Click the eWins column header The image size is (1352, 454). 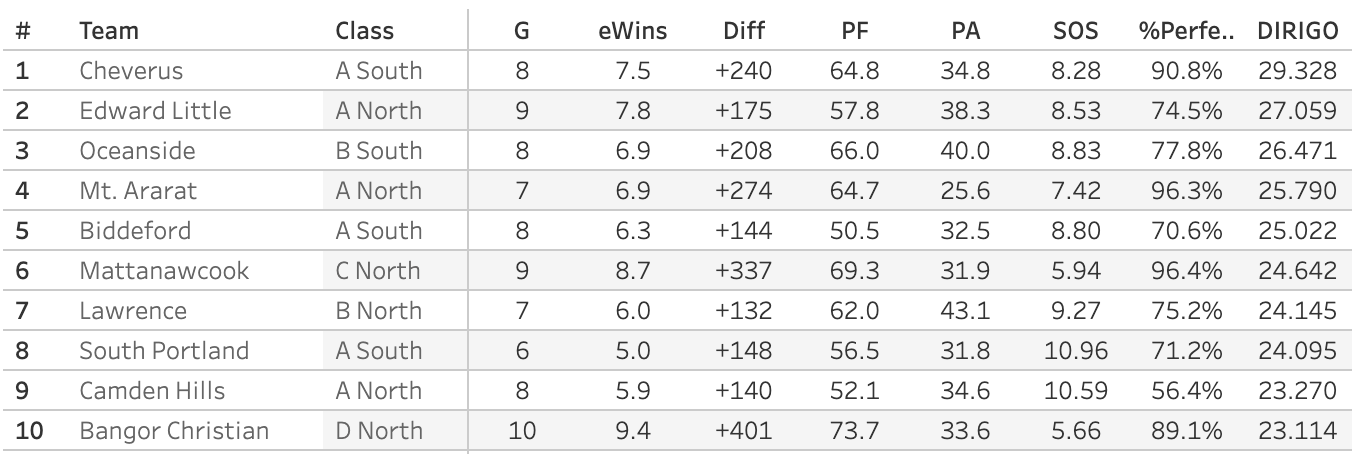pos(632,31)
